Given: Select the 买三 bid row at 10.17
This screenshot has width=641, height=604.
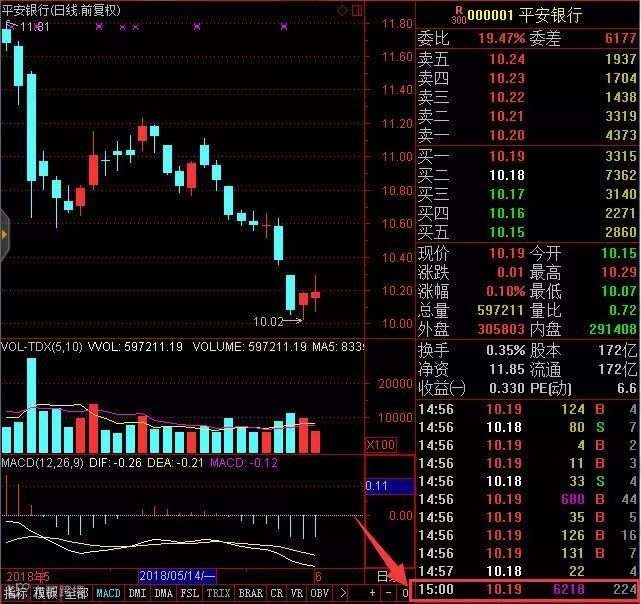Looking at the screenshot, I should 527,194.
